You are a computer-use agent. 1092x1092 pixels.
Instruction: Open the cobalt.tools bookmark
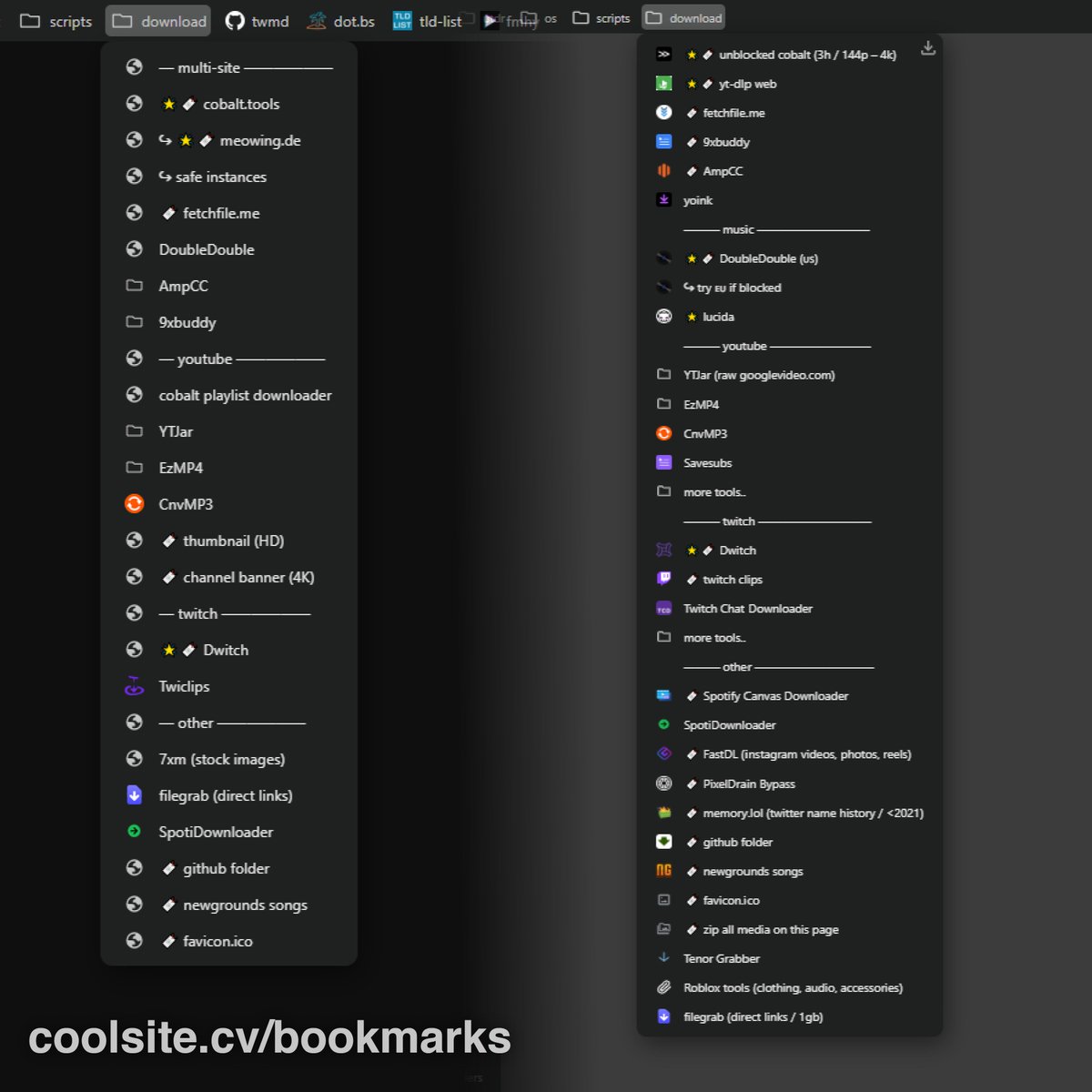coord(228,104)
